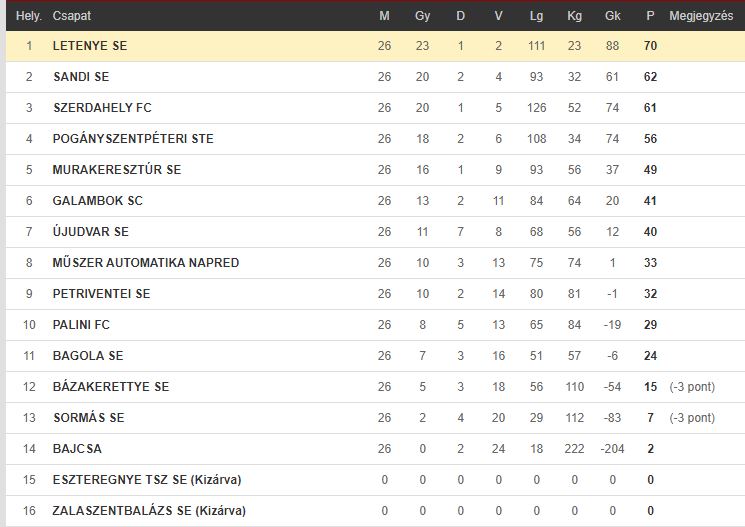Open POGÁNYSZENTPÉTERI STE team page

(133, 139)
